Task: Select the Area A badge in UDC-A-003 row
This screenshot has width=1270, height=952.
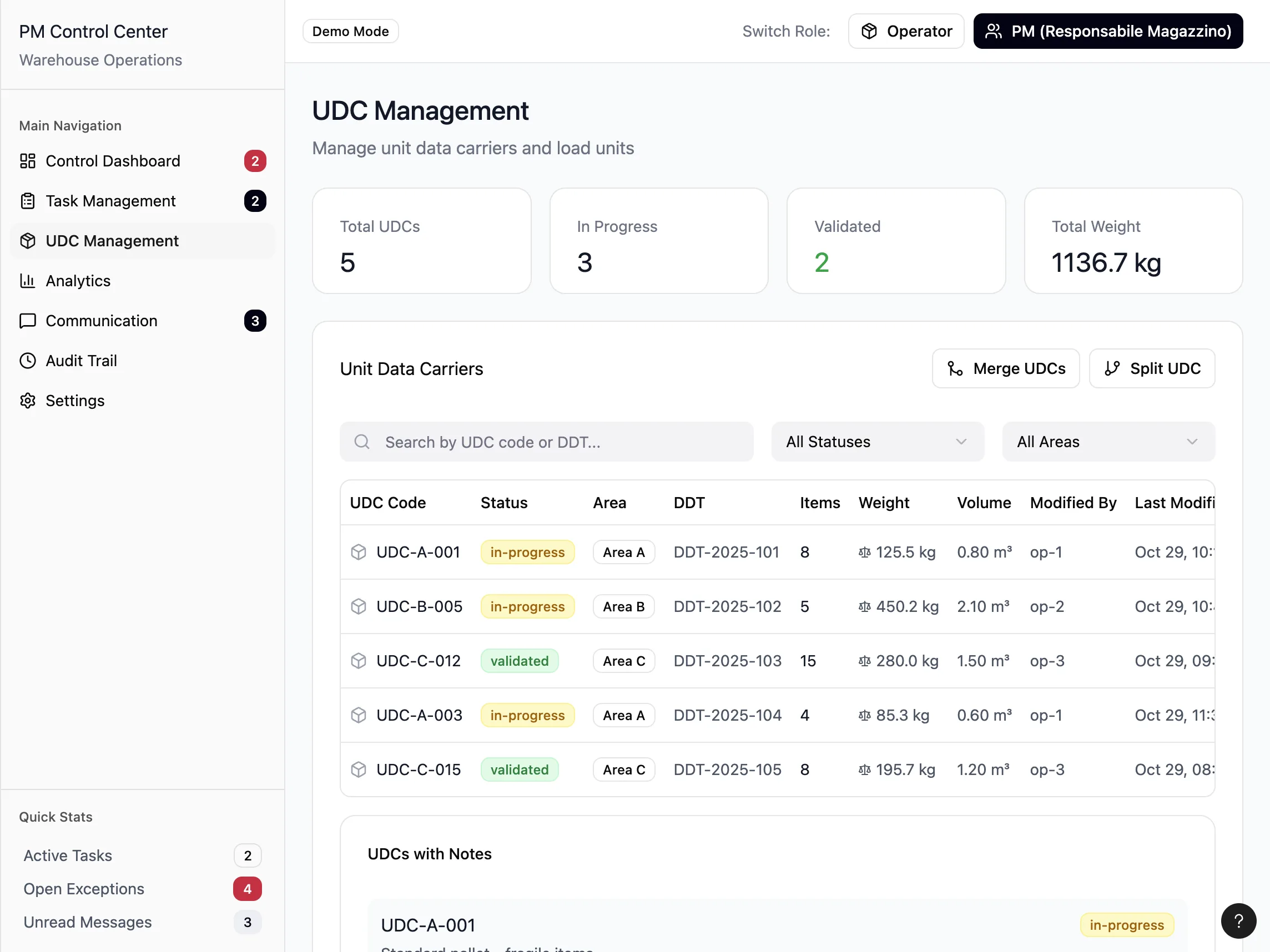Action: coord(623,715)
